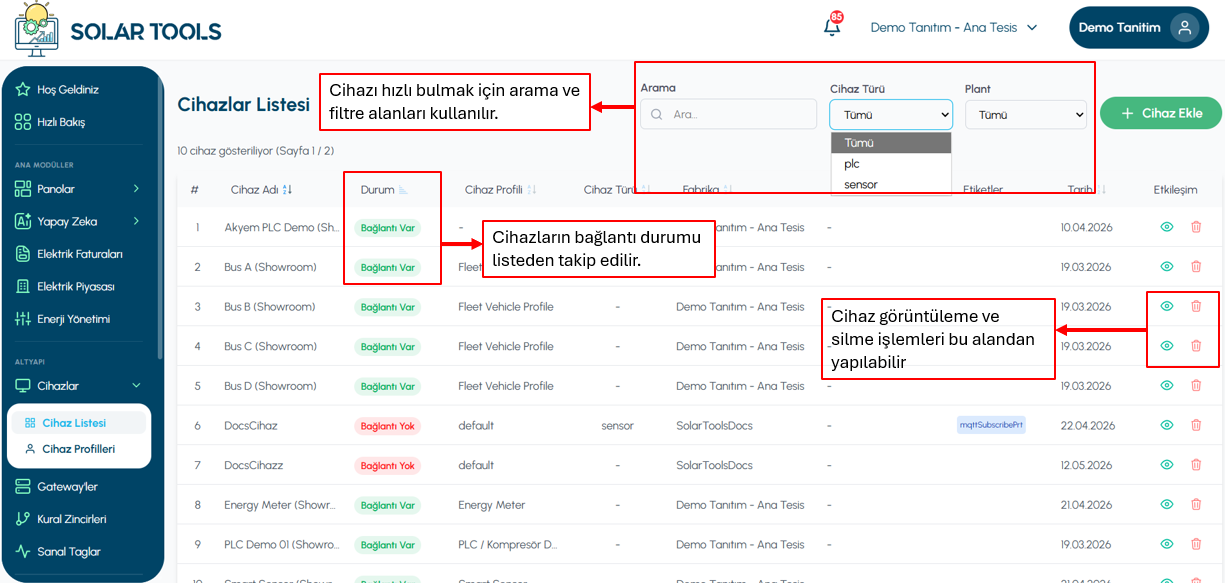Open Elektrik Faturaları from the sidebar

click(x=80, y=254)
